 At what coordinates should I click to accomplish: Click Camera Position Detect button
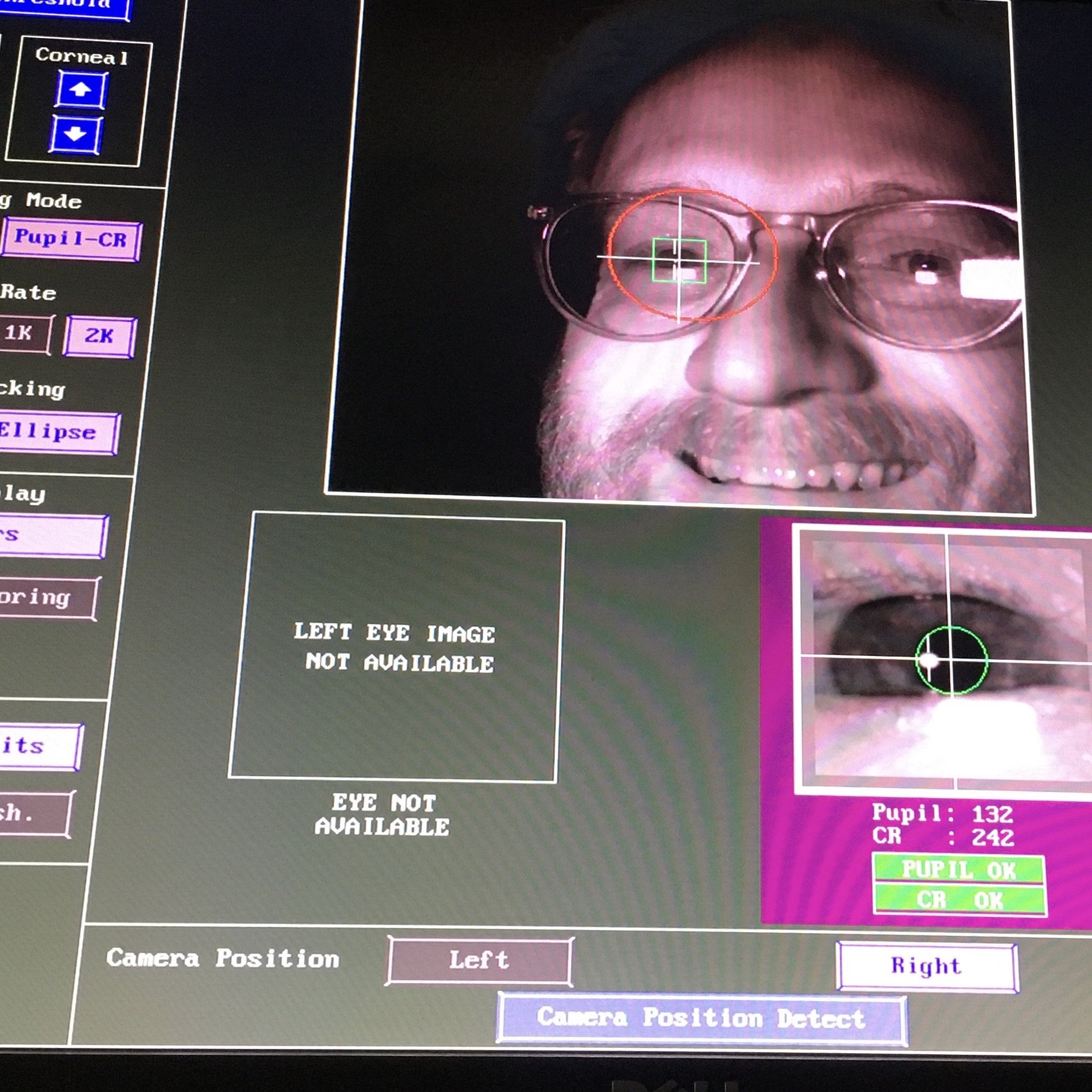click(x=702, y=1018)
